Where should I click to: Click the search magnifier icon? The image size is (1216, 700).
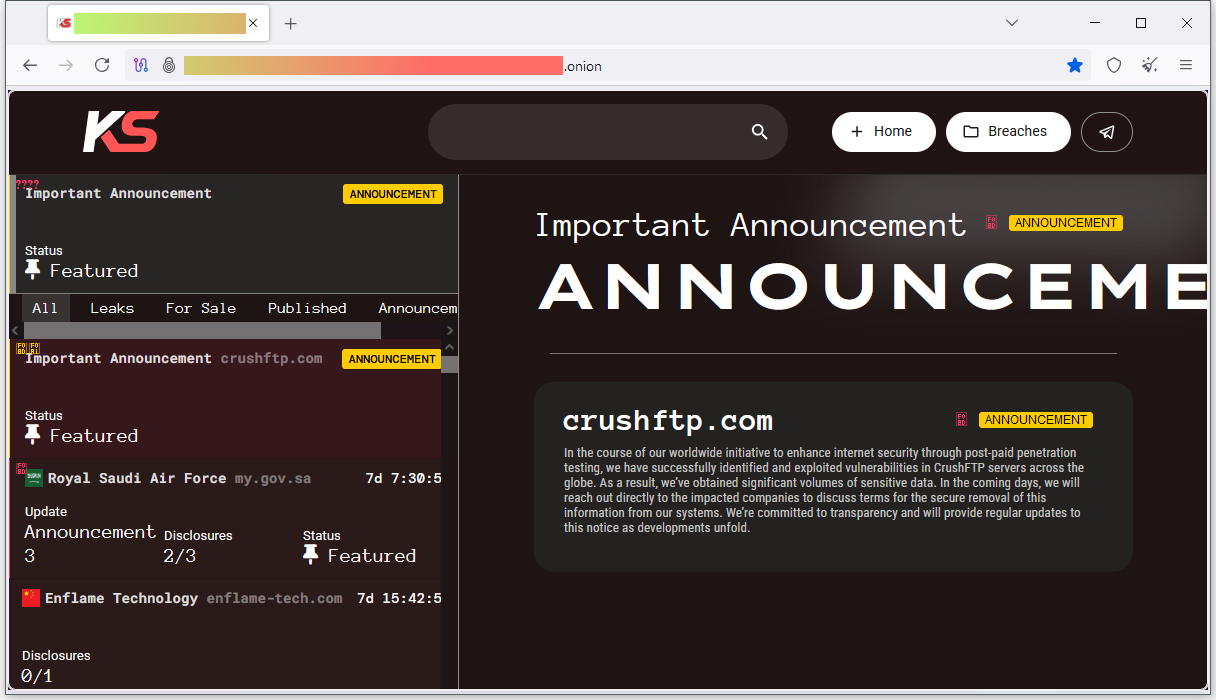(760, 132)
